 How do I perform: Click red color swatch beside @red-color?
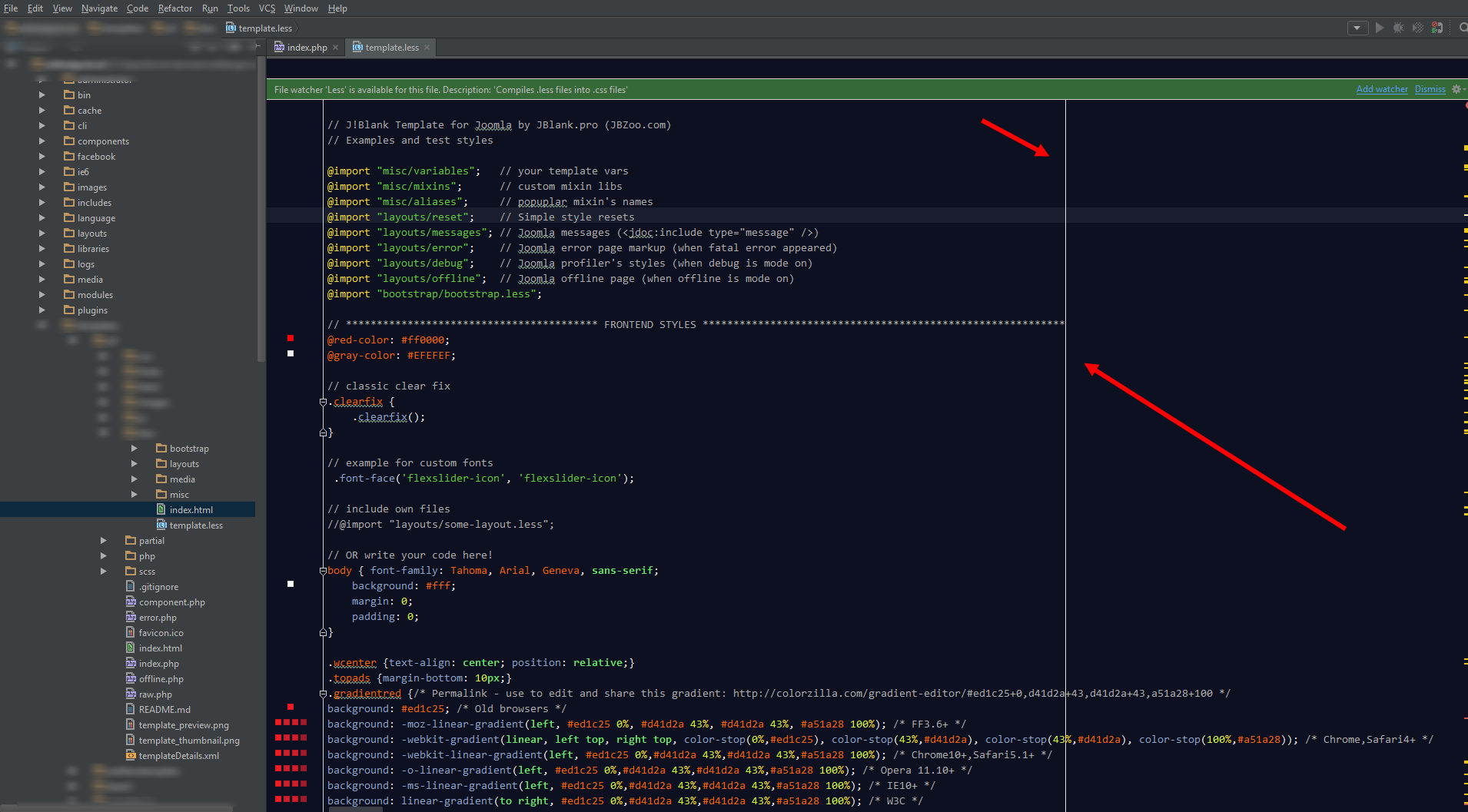tap(291, 338)
